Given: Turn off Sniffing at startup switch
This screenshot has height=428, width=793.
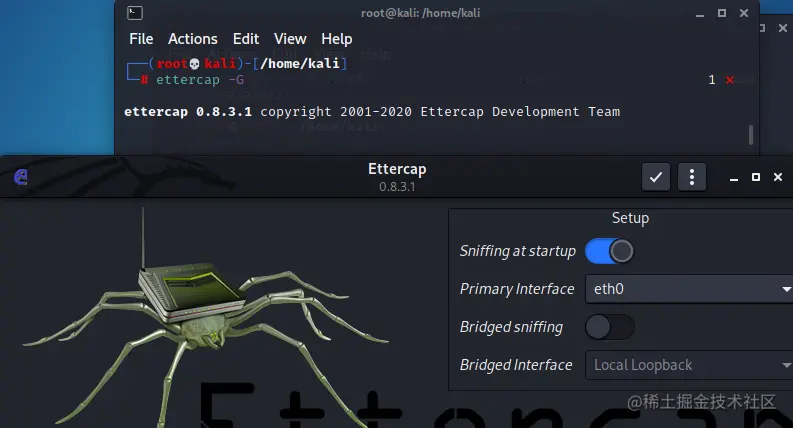Looking at the screenshot, I should 609,251.
